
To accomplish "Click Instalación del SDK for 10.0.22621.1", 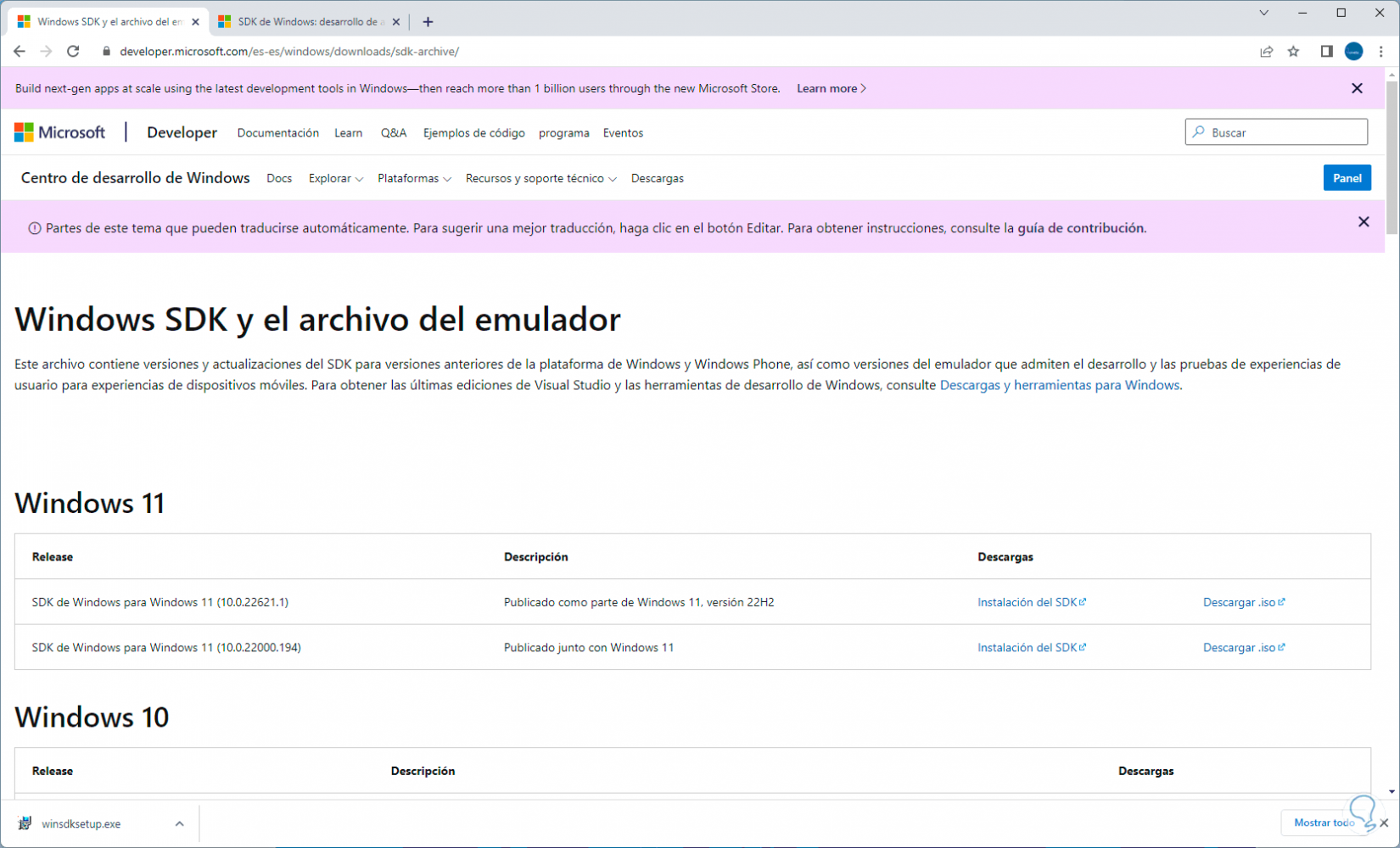I will pyautogui.click(x=1032, y=602).
